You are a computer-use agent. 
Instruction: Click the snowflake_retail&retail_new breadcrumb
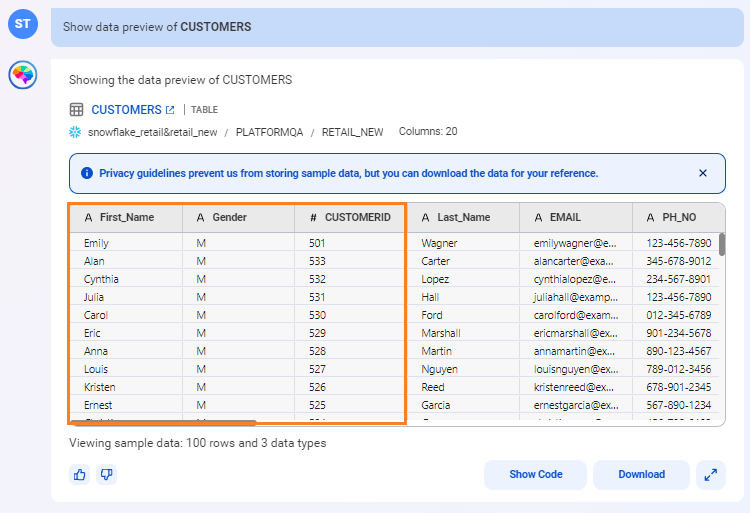pyautogui.click(x=153, y=132)
